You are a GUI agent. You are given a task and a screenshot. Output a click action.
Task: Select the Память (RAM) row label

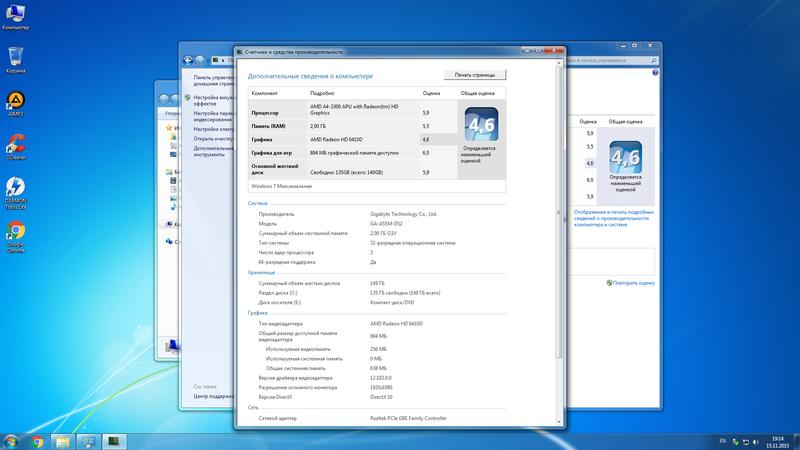pos(268,126)
